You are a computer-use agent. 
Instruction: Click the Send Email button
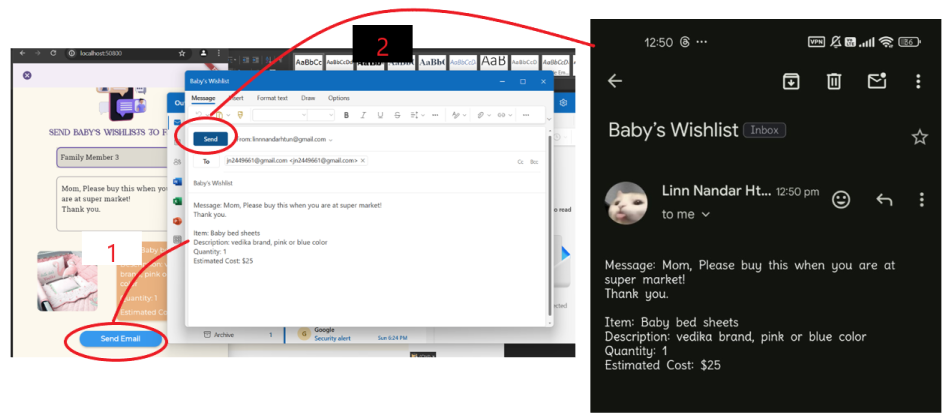(x=120, y=339)
